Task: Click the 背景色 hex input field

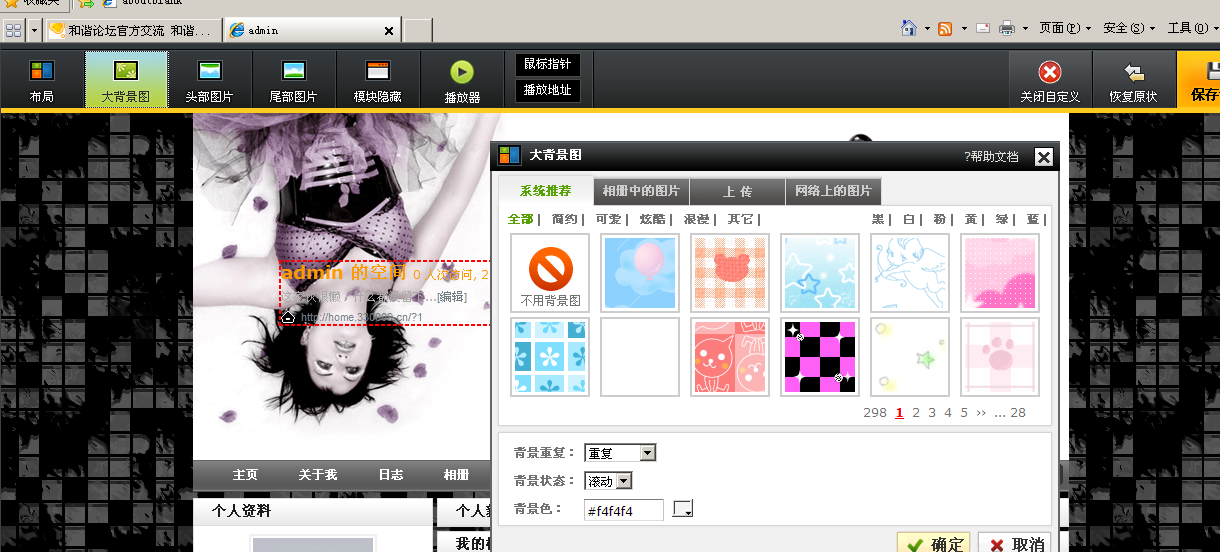Action: pyautogui.click(x=624, y=511)
